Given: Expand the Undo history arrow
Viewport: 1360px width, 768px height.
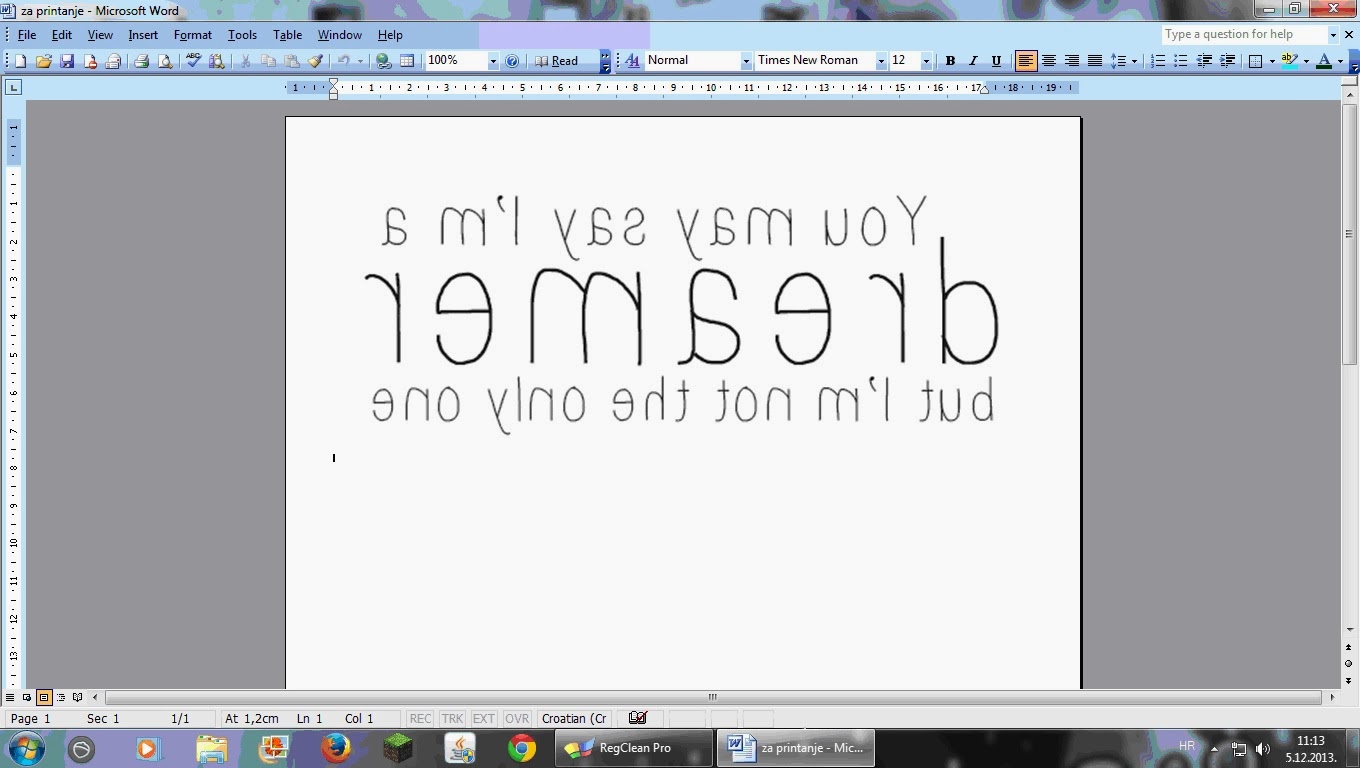Looking at the screenshot, I should pyautogui.click(x=360, y=61).
